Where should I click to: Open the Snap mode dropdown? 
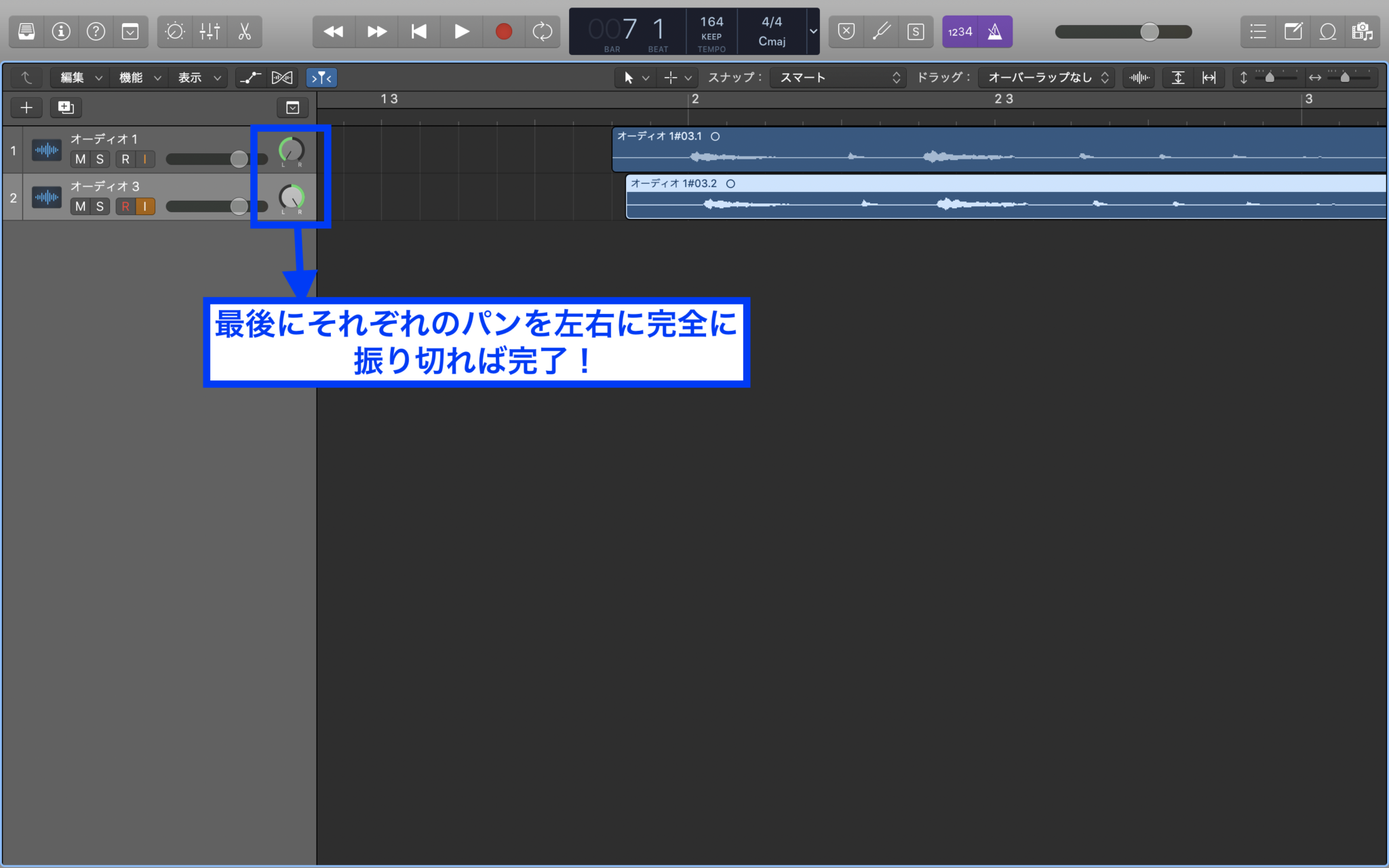tap(837, 77)
